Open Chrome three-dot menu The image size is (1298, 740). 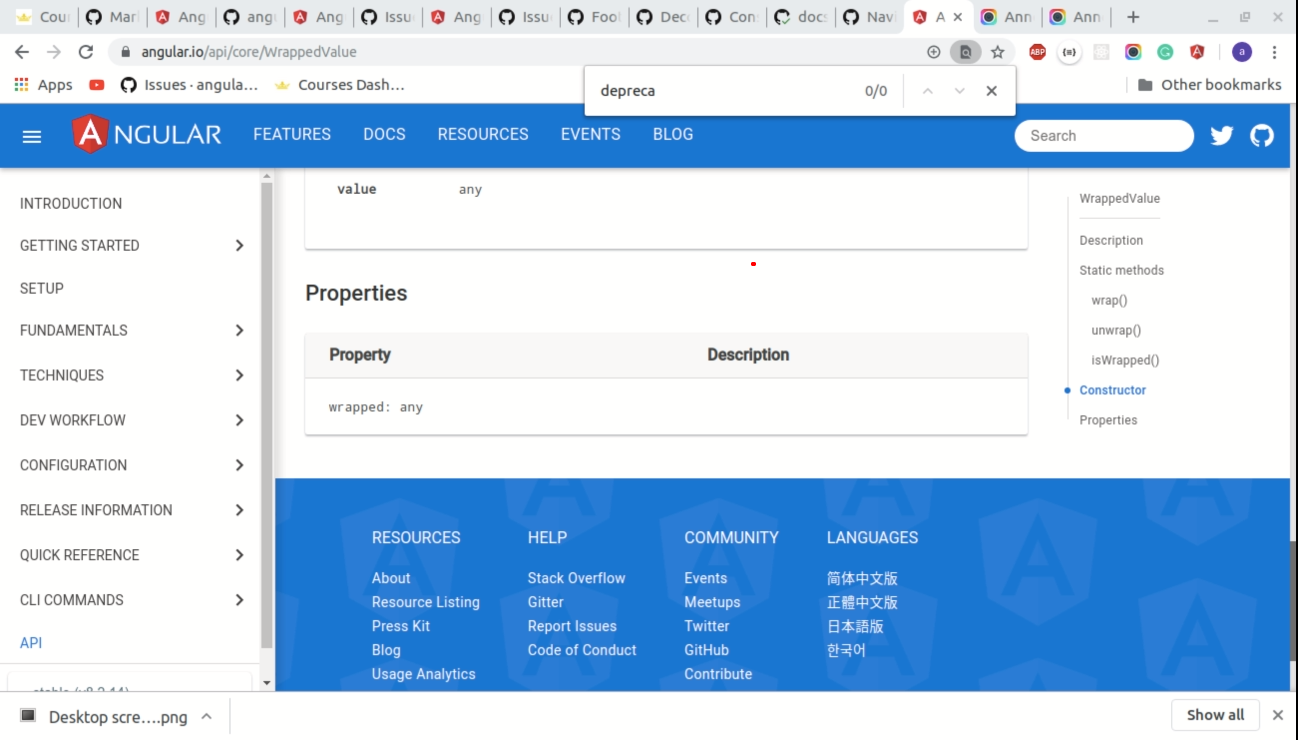[1275, 52]
